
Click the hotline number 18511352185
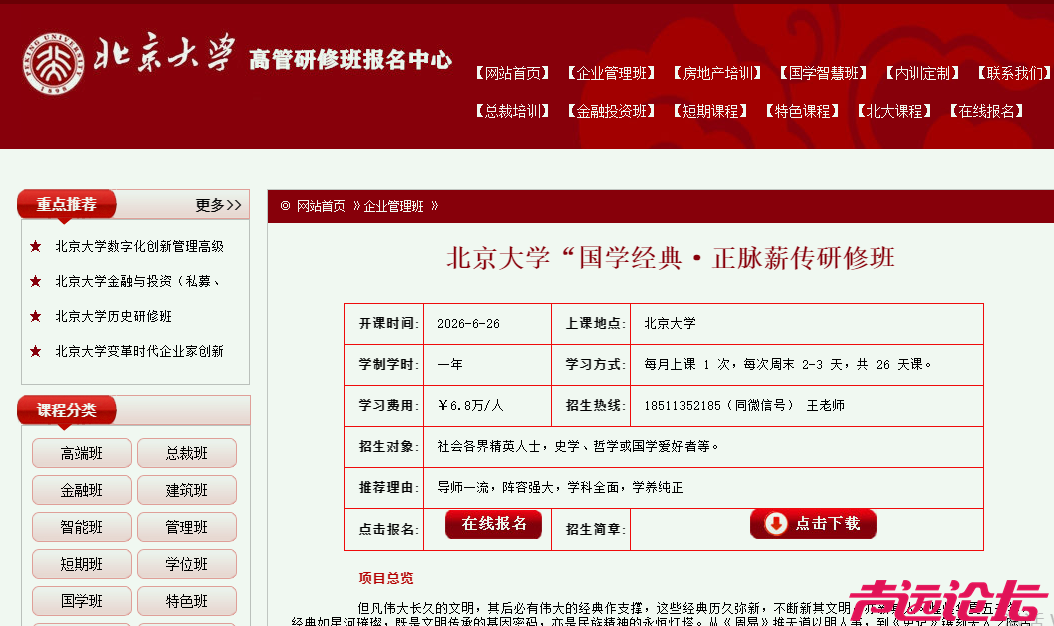tap(682, 405)
